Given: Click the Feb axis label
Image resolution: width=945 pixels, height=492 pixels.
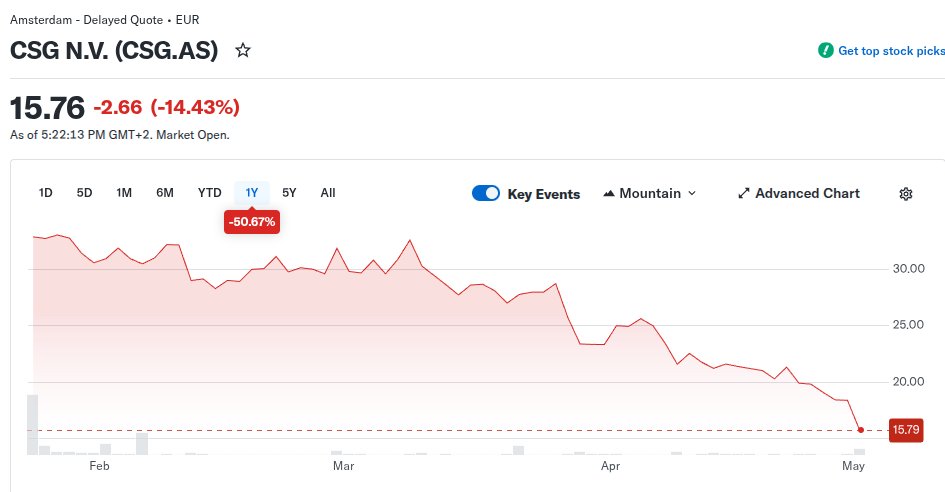Looking at the screenshot, I should click(99, 466).
